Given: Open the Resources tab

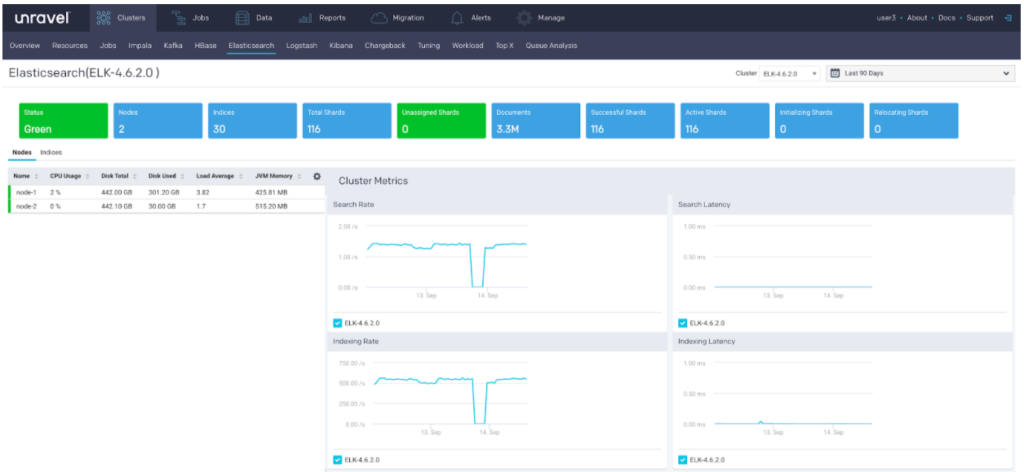Looking at the screenshot, I should 70,46.
